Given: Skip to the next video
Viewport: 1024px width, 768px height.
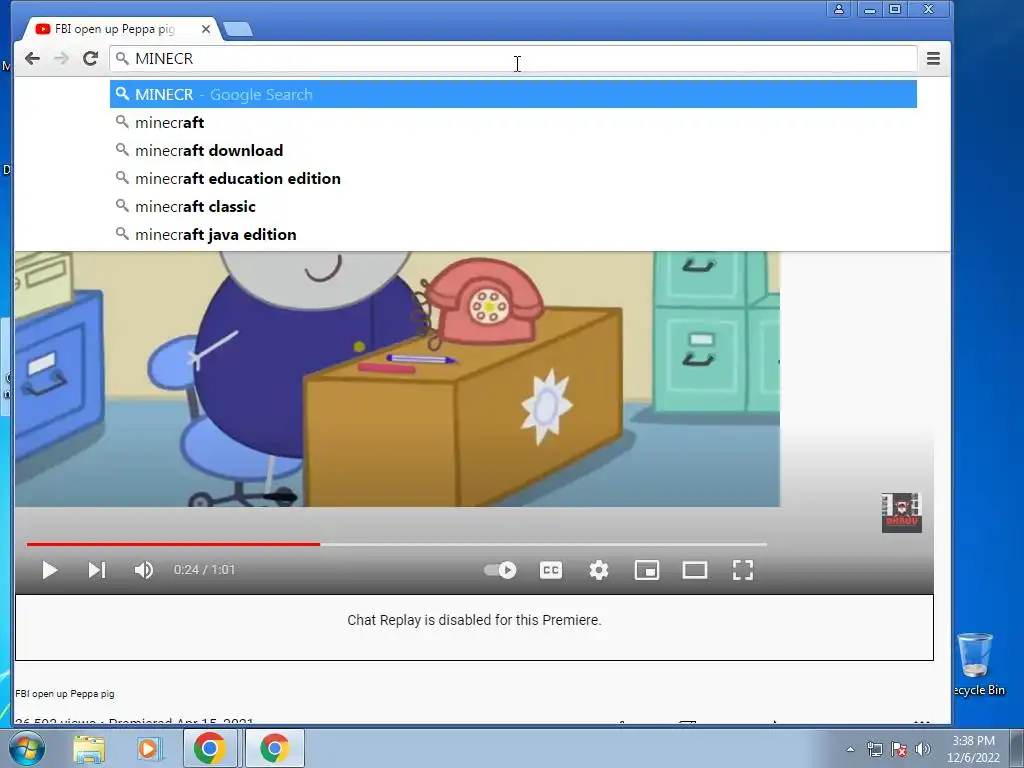Looking at the screenshot, I should pyautogui.click(x=97, y=570).
